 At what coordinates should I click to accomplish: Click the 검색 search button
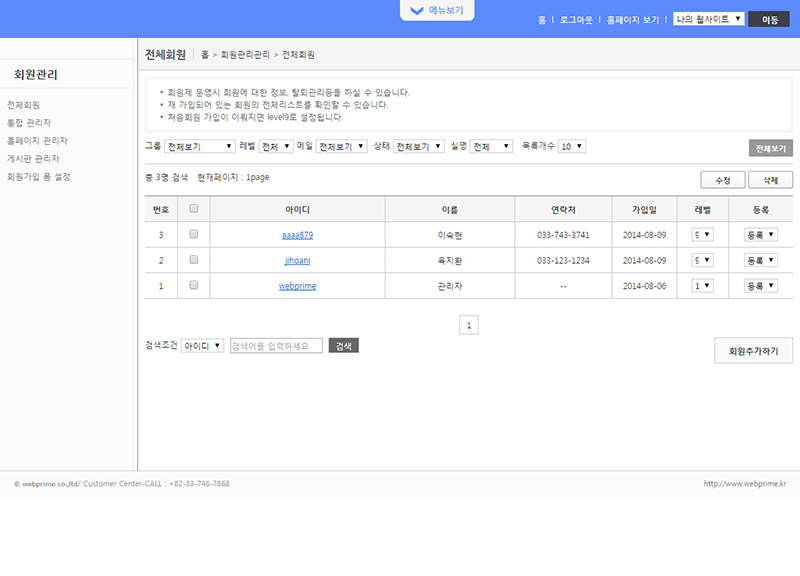coord(343,346)
